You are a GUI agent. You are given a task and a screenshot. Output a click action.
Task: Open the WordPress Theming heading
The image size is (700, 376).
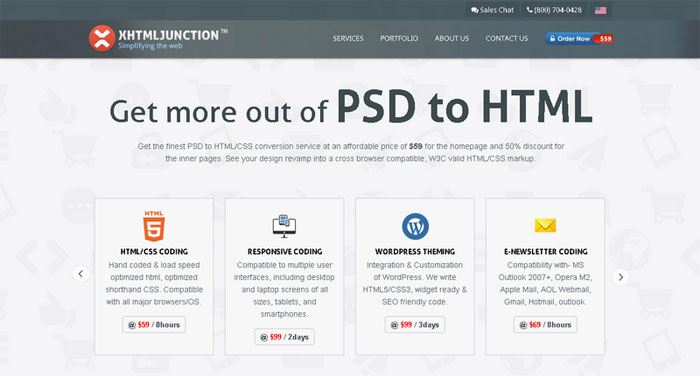pos(415,251)
